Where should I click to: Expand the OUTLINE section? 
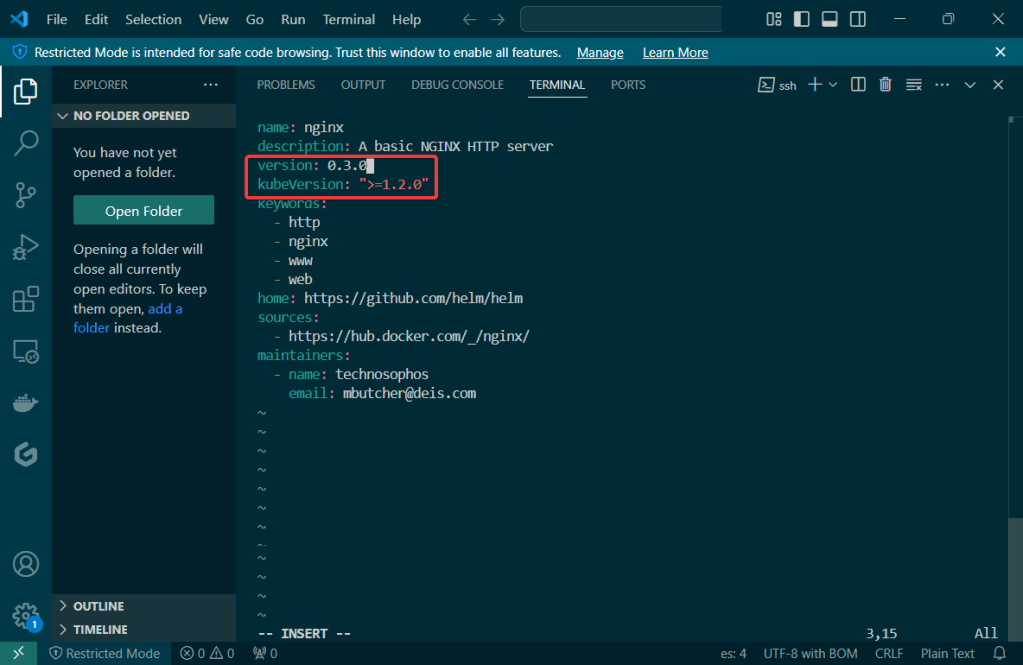point(98,606)
